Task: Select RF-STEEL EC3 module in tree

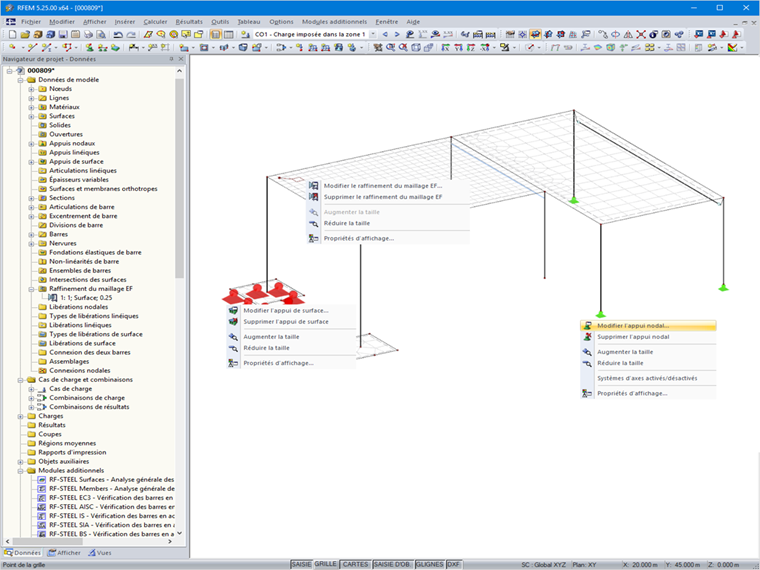Action: (x=111, y=498)
